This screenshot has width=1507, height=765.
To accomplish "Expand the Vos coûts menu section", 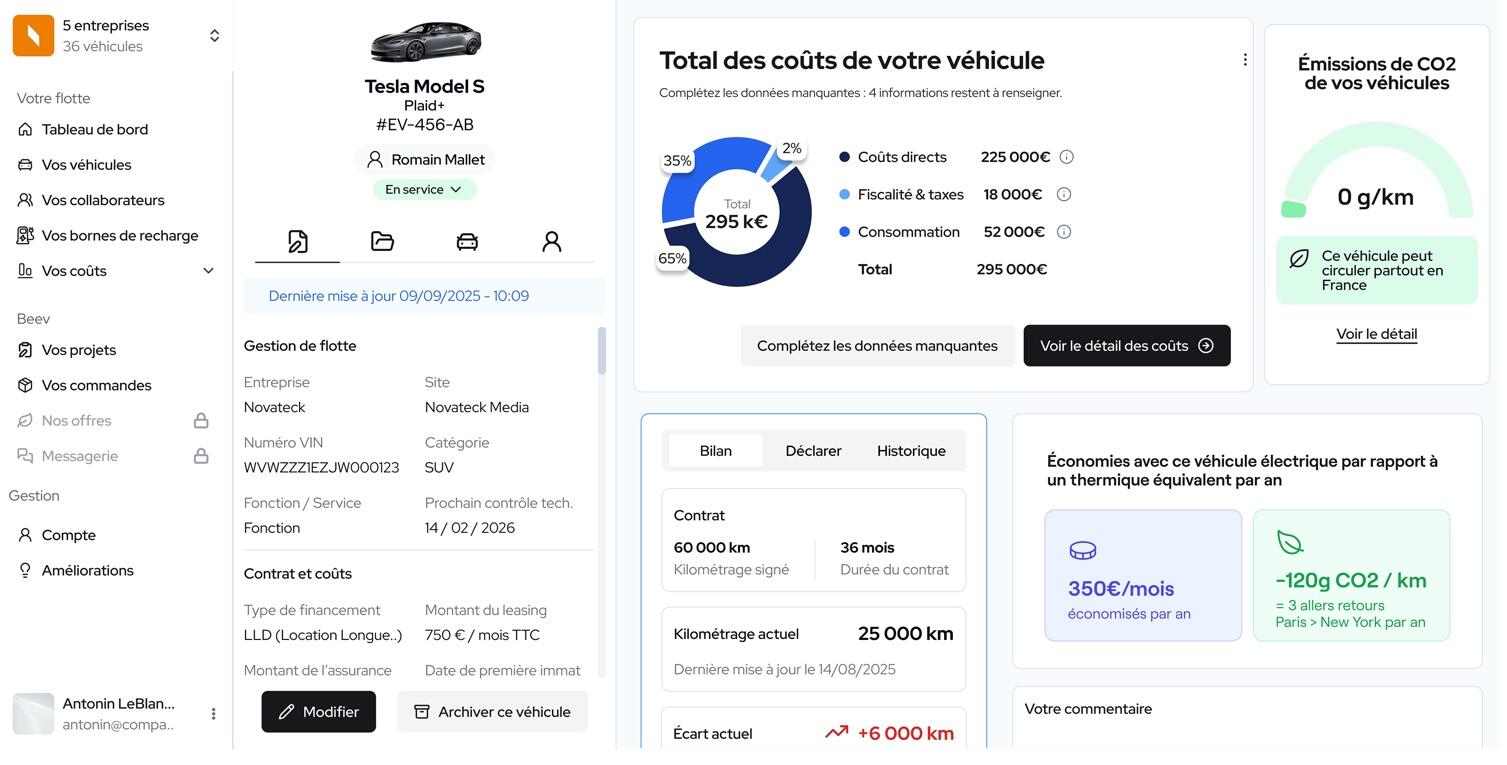I will click(x=208, y=271).
